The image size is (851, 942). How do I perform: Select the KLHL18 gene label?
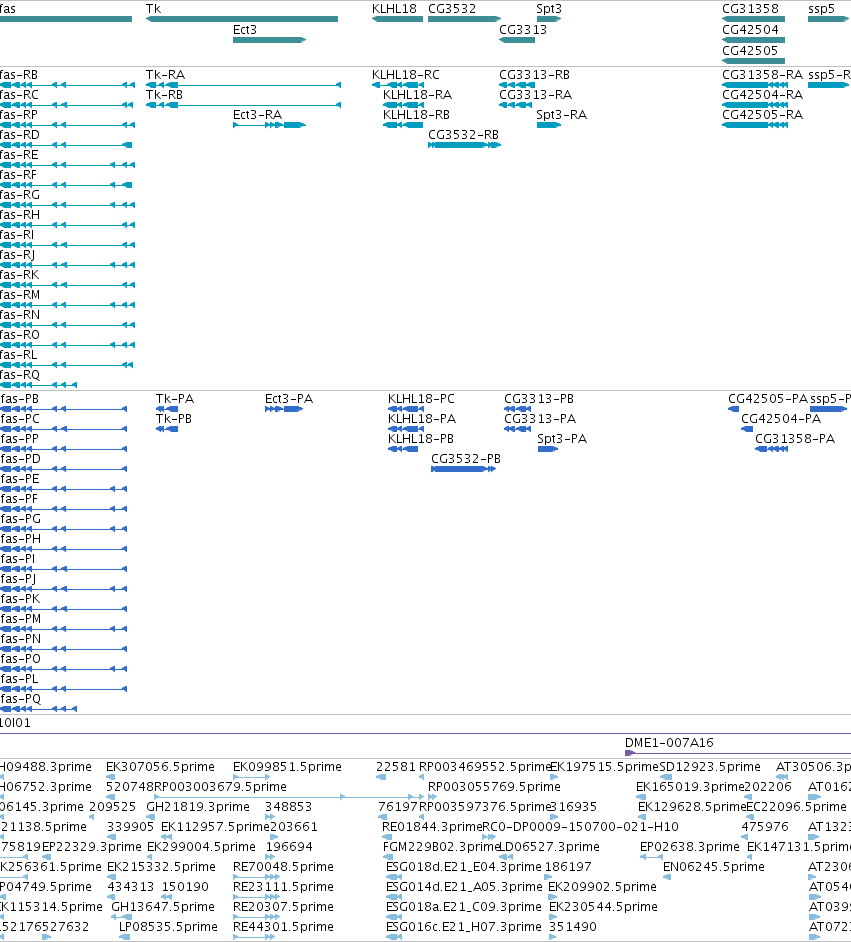pyautogui.click(x=395, y=9)
